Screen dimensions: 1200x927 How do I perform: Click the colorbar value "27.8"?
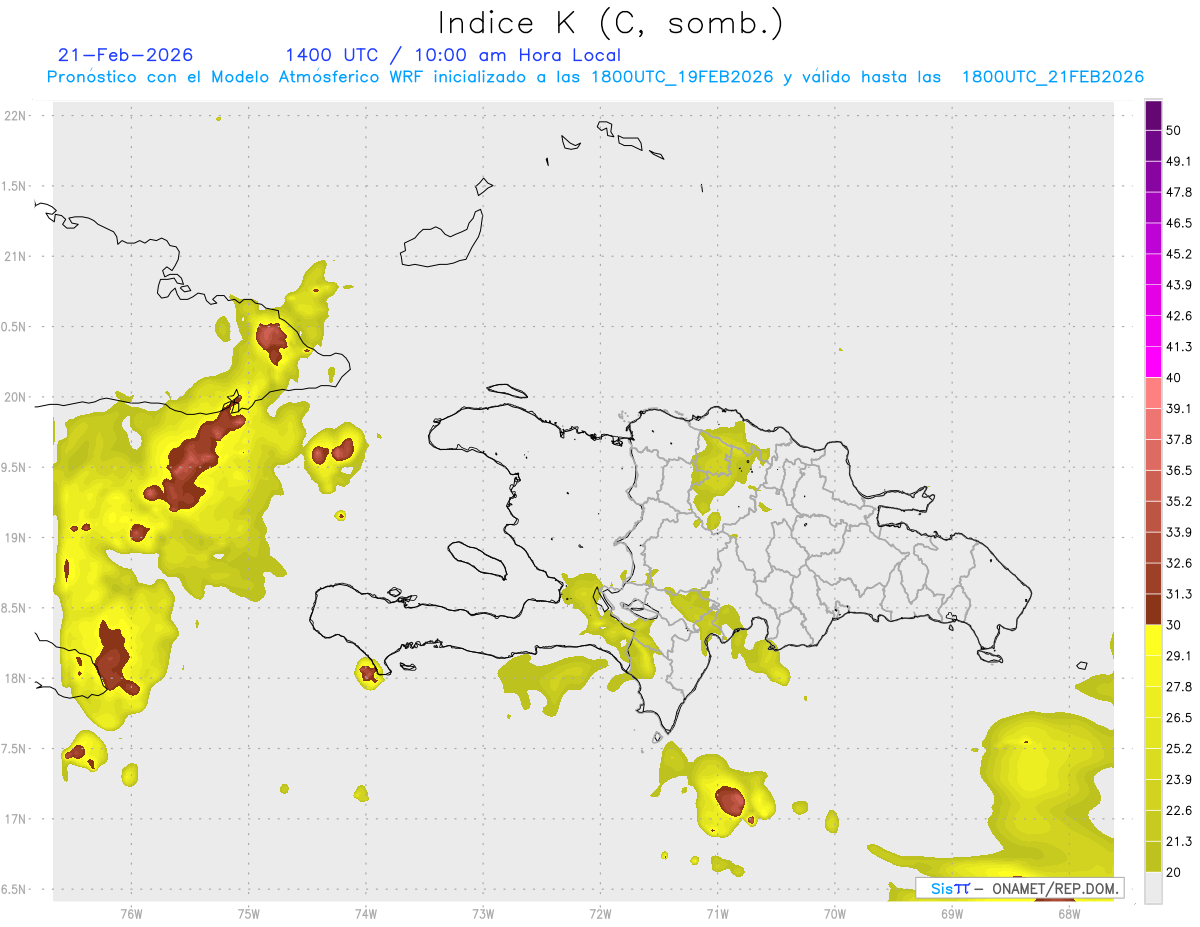tap(1179, 687)
